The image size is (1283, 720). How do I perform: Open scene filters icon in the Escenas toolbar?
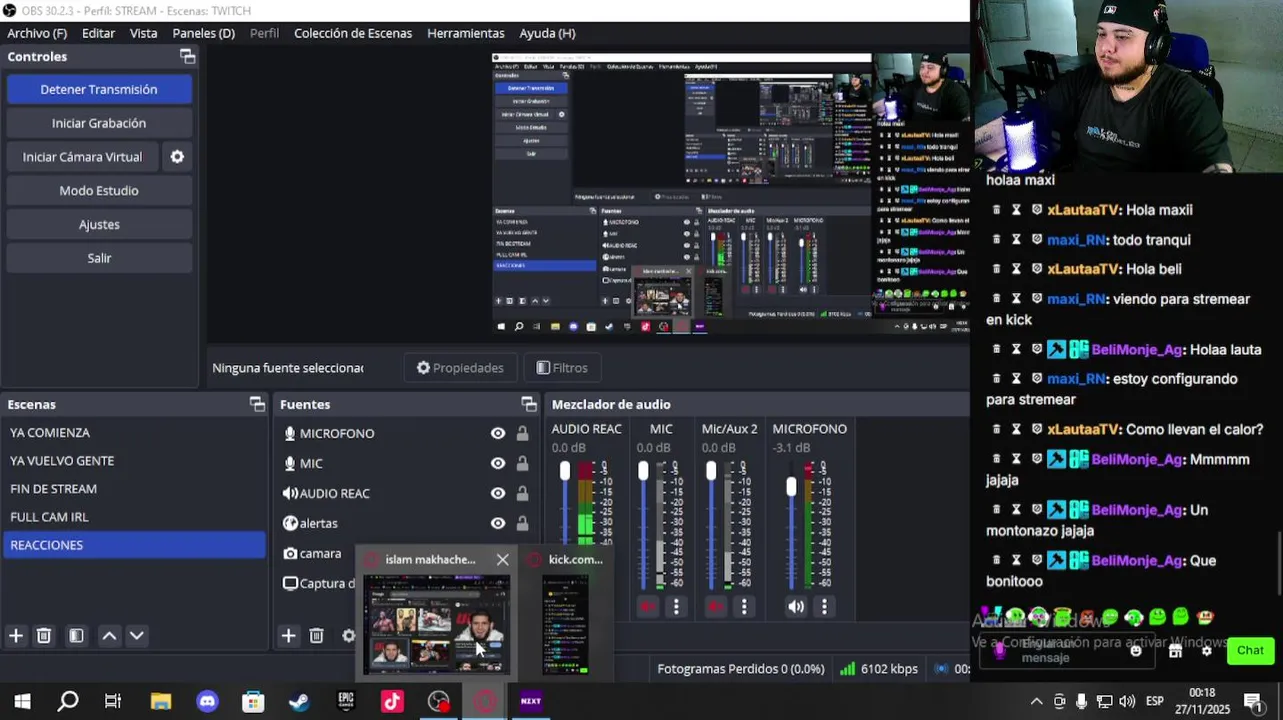(x=76, y=636)
